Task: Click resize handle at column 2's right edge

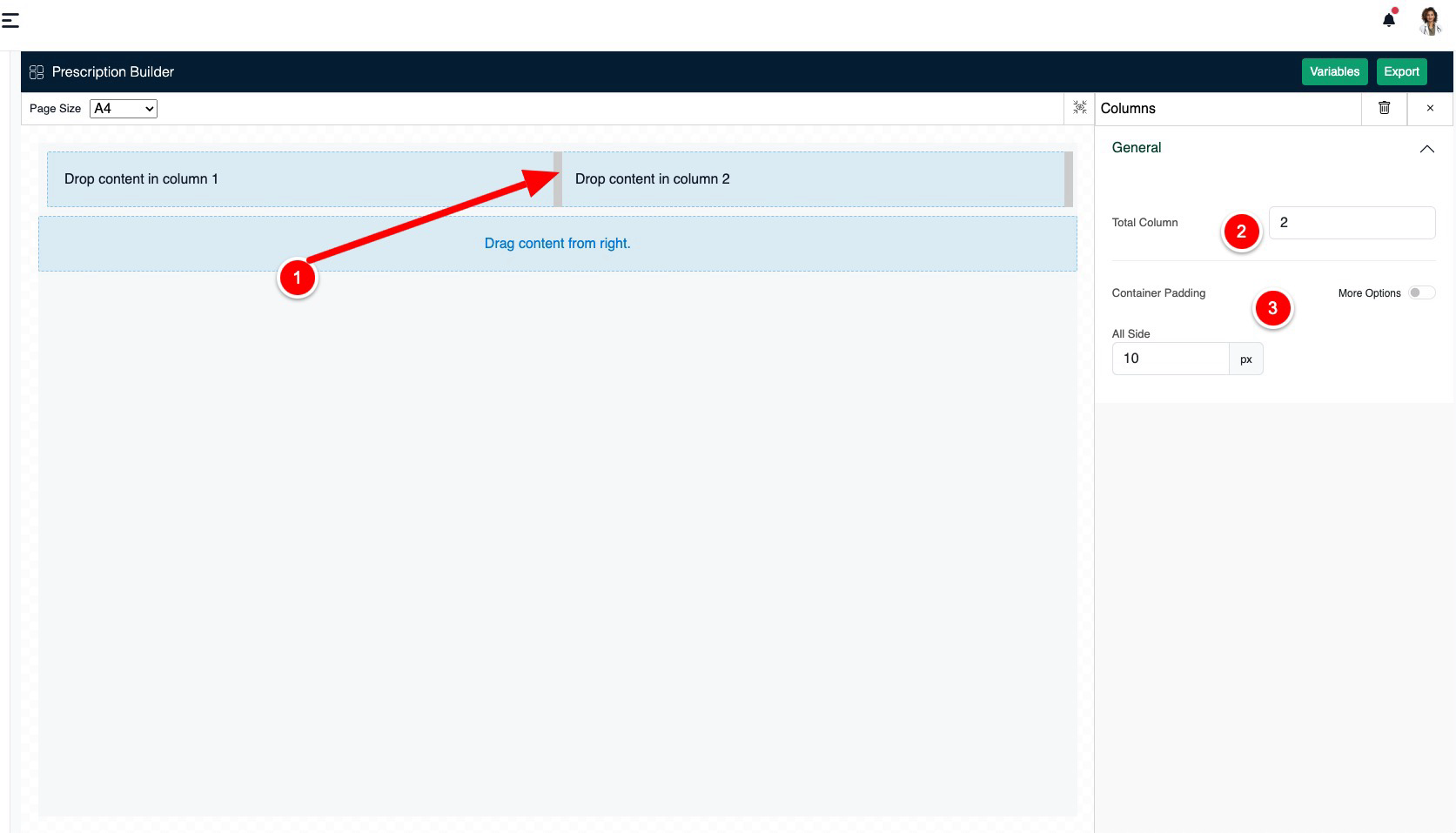Action: point(1068,179)
